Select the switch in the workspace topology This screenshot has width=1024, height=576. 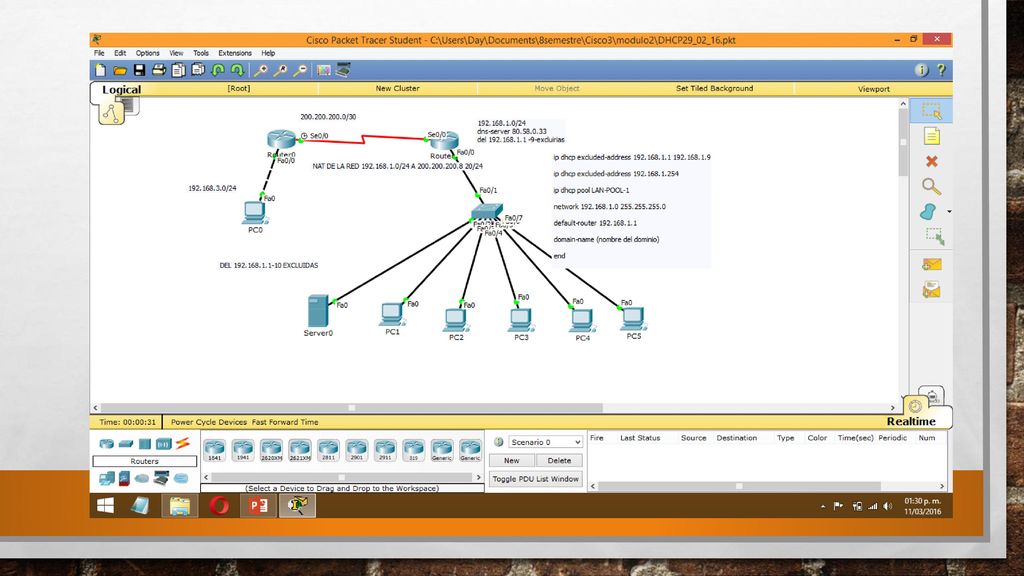487,211
